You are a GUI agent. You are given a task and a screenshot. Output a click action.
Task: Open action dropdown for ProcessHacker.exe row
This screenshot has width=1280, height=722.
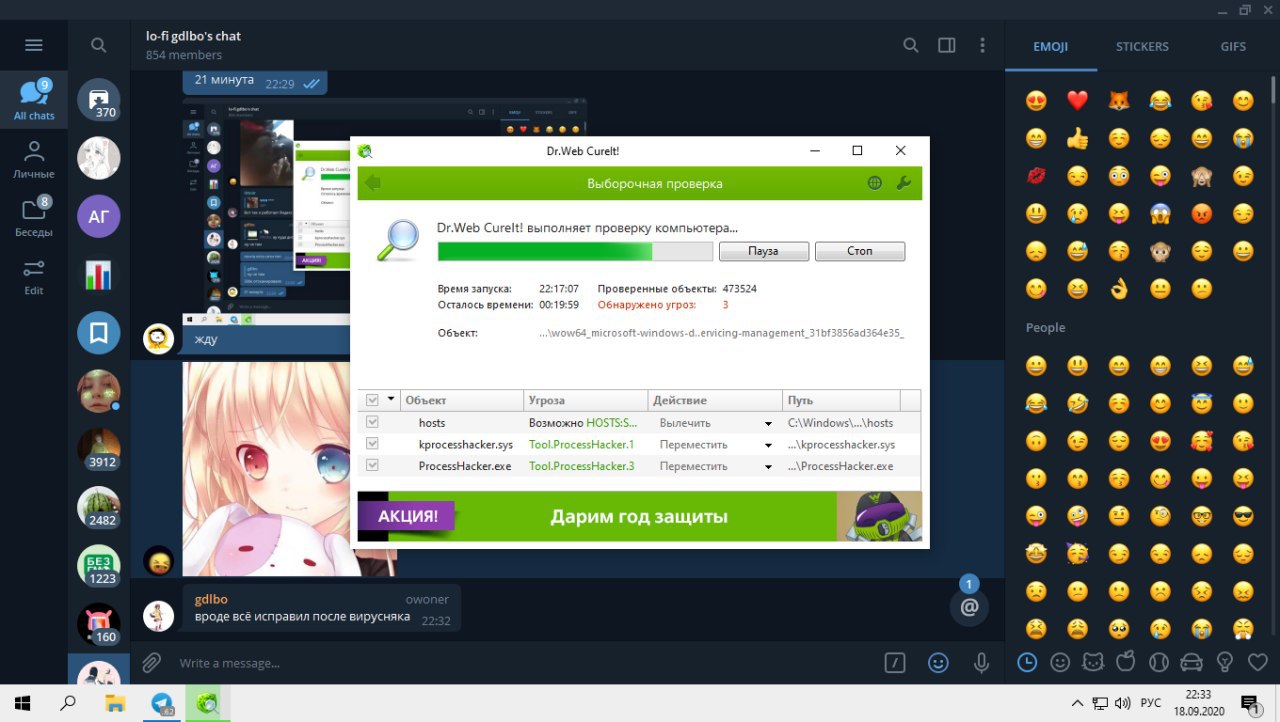(x=768, y=467)
